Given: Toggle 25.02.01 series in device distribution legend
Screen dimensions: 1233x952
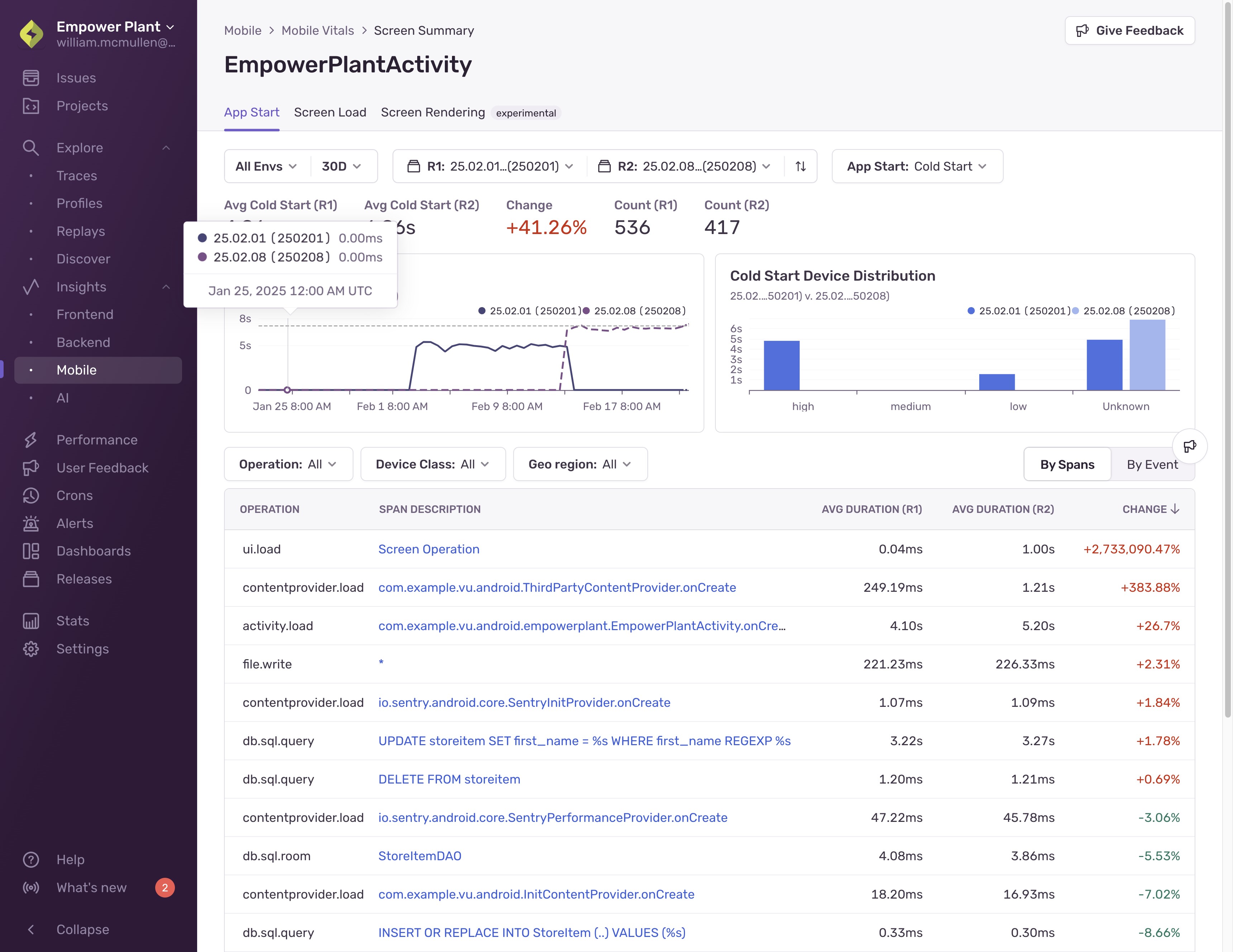Looking at the screenshot, I should pos(1018,310).
